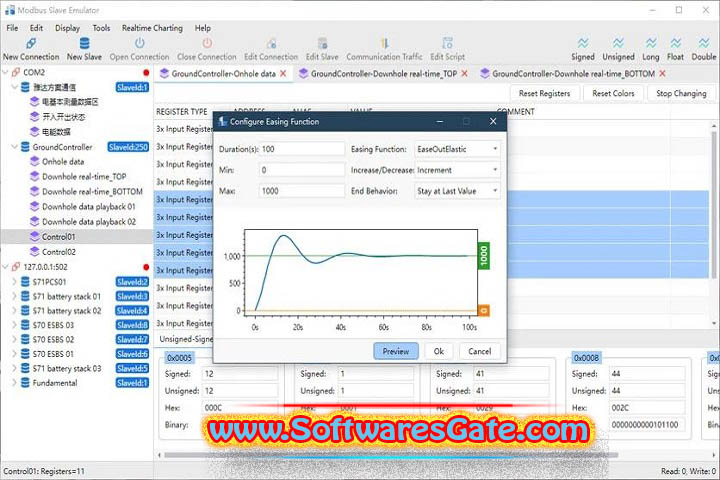Image resolution: width=720 pixels, height=480 pixels.
Task: Open the Realtime Charting menu
Action: pos(152,28)
